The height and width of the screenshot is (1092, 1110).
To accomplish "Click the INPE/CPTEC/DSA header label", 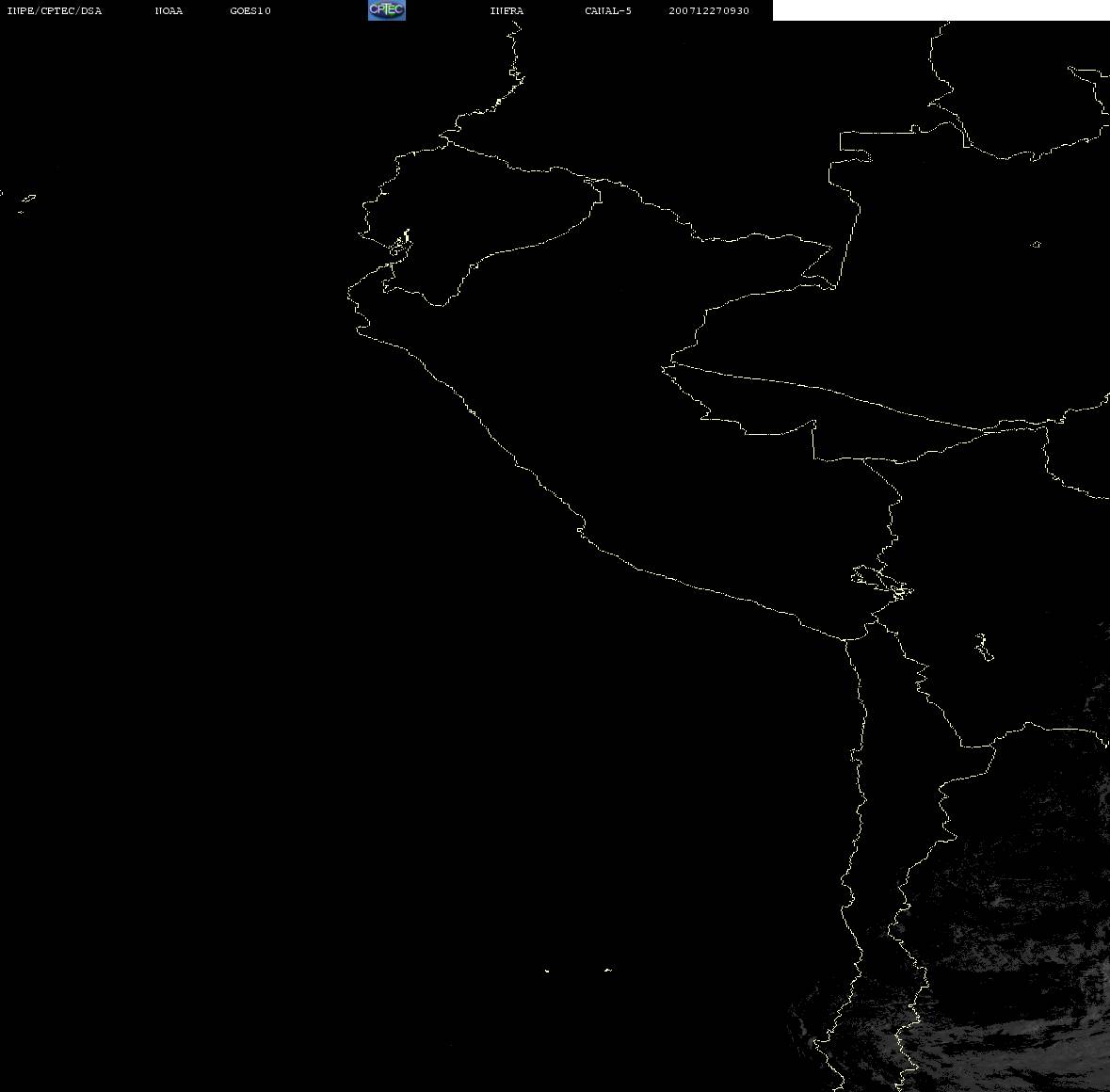I will 54,11.
